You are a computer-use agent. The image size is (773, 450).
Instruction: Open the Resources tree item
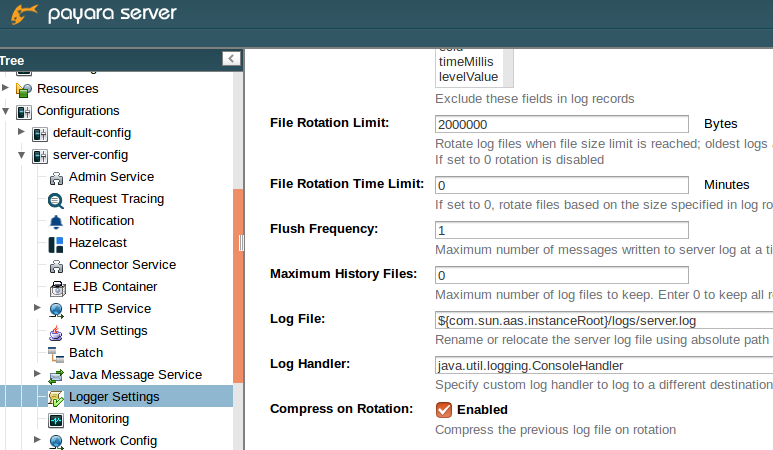click(68, 89)
